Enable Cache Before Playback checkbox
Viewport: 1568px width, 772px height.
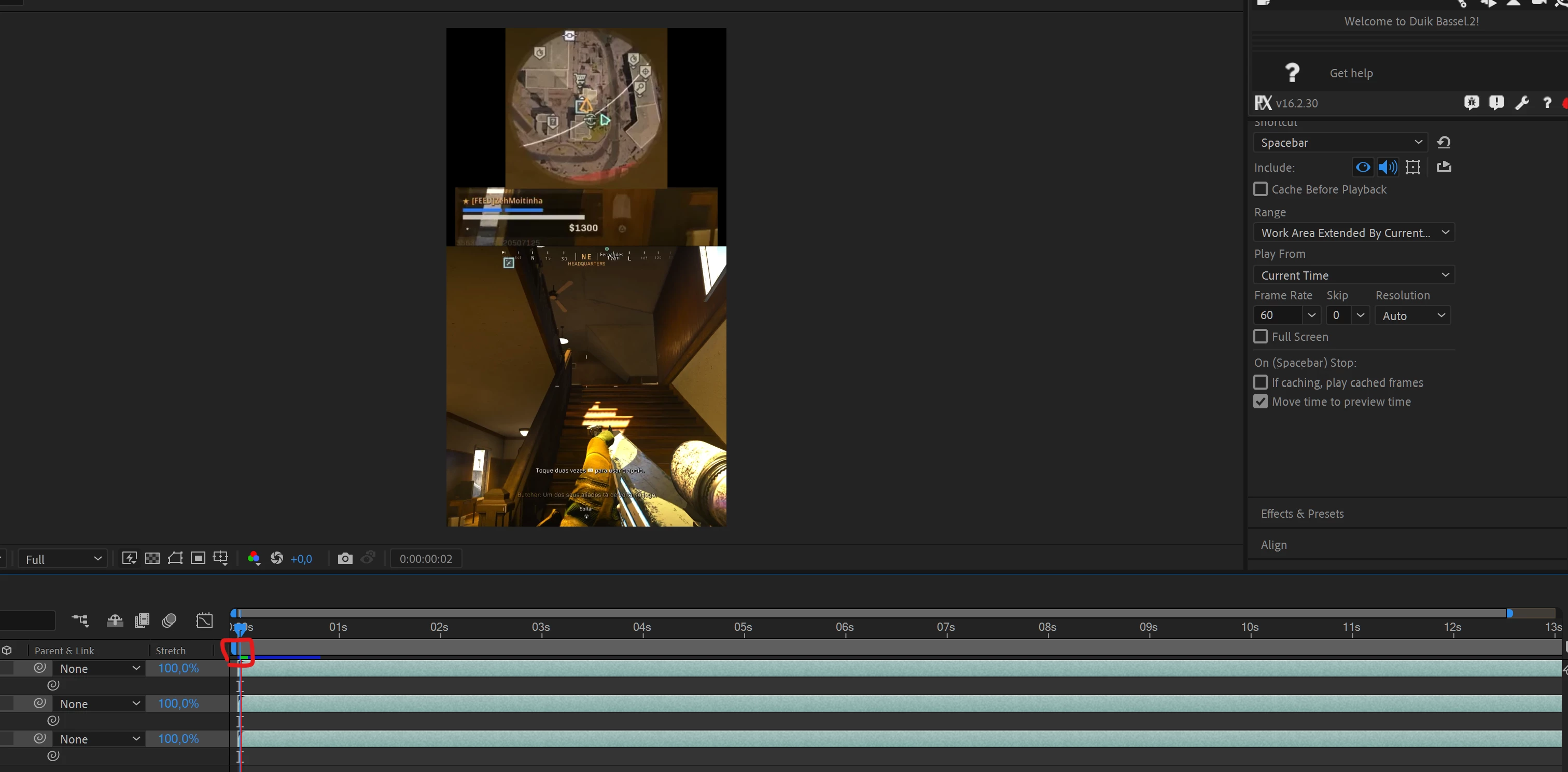[1261, 189]
